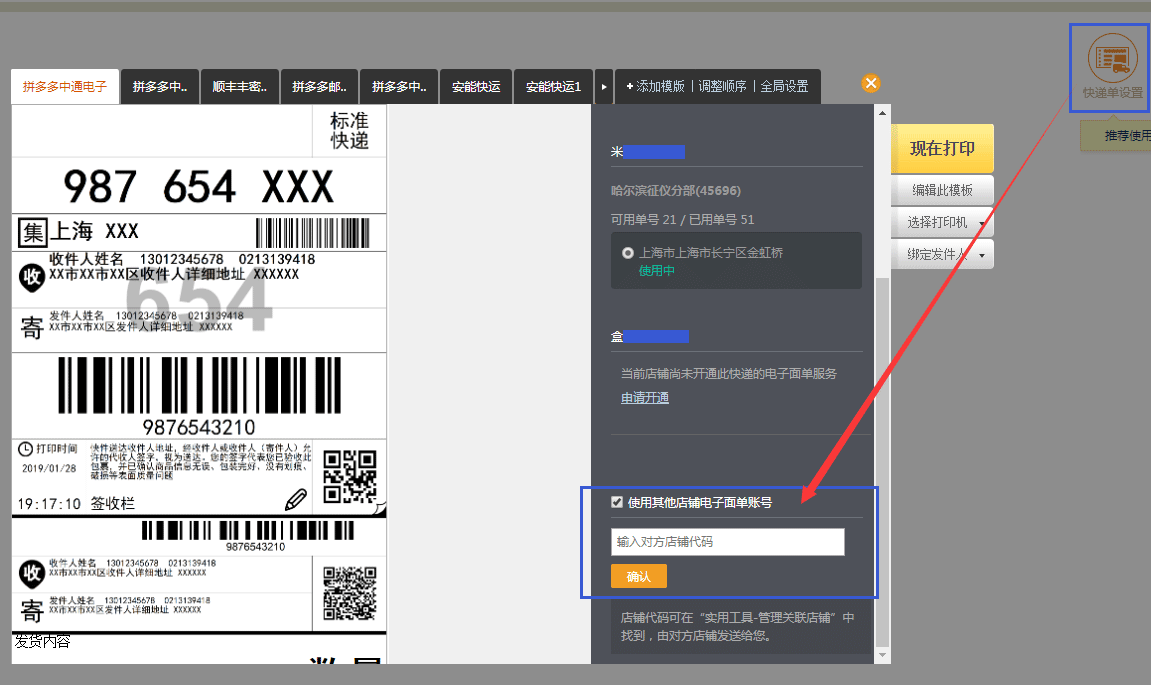Uncheck 使用其他店铺电子面单账号 checkbox

pos(617,502)
